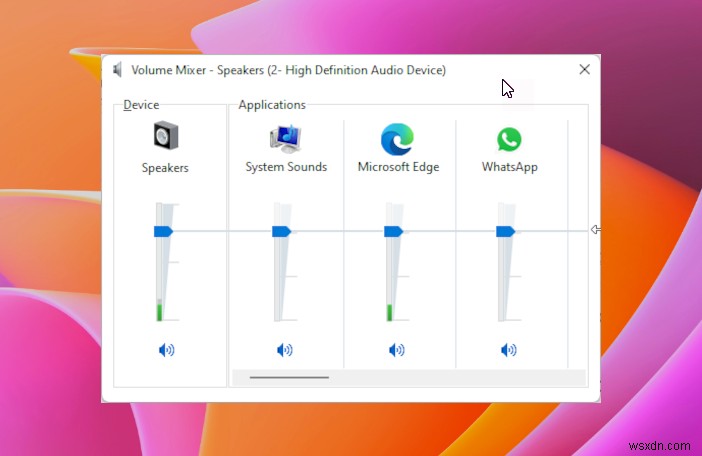This screenshot has height=456, width=702.
Task: Click the Microsoft Edge app icon
Action: point(398,139)
